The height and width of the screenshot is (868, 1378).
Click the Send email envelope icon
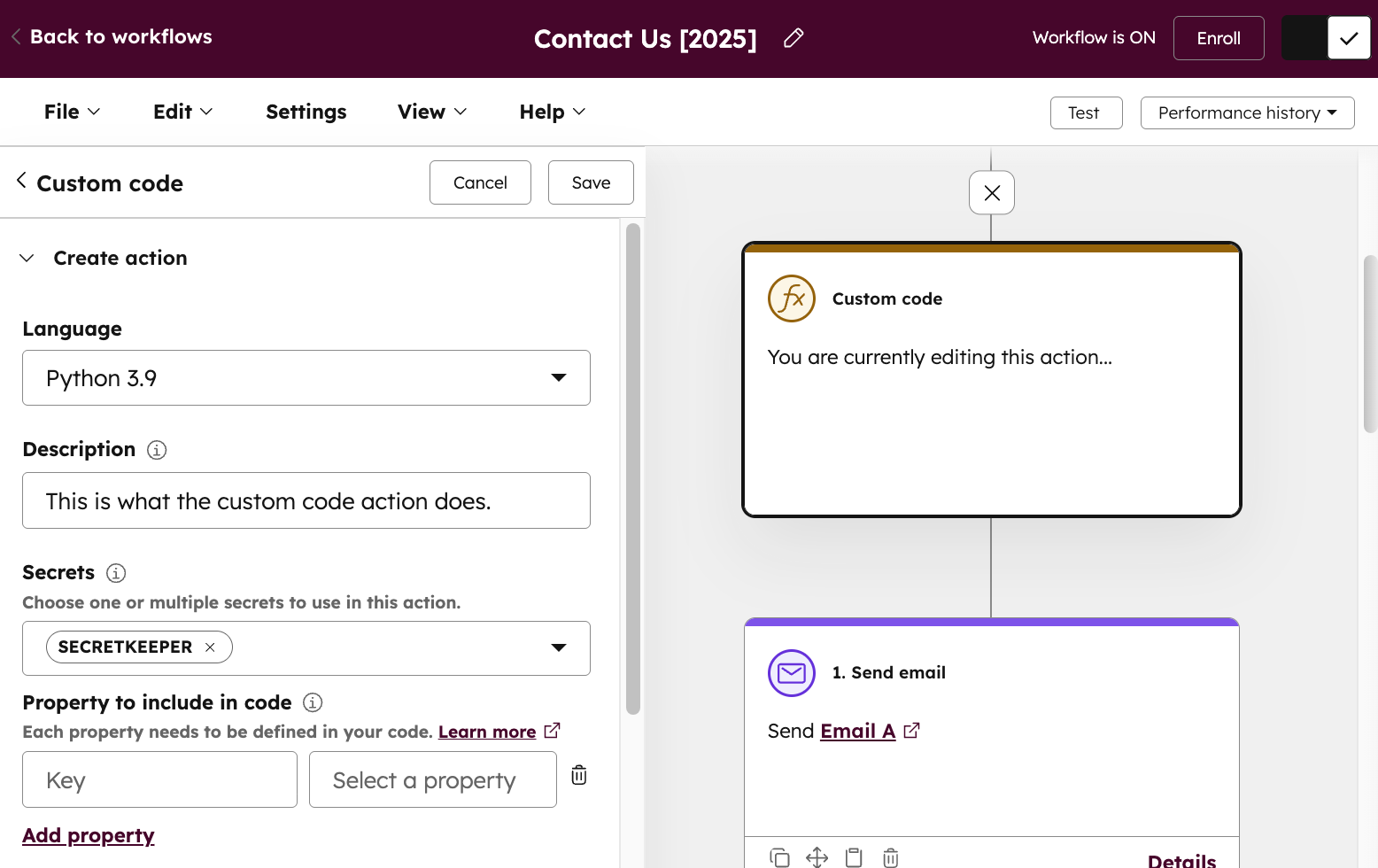[791, 673]
